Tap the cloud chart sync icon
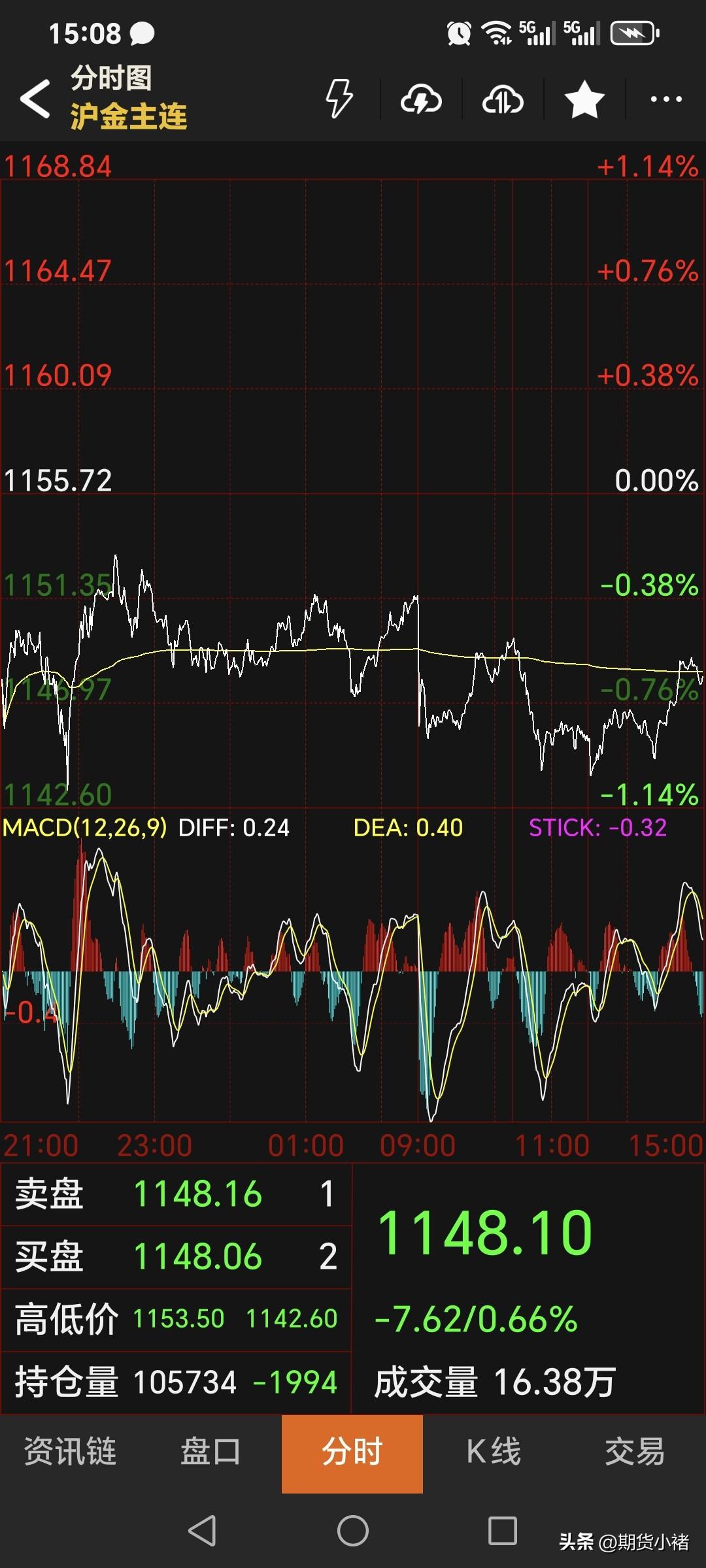 (x=503, y=99)
